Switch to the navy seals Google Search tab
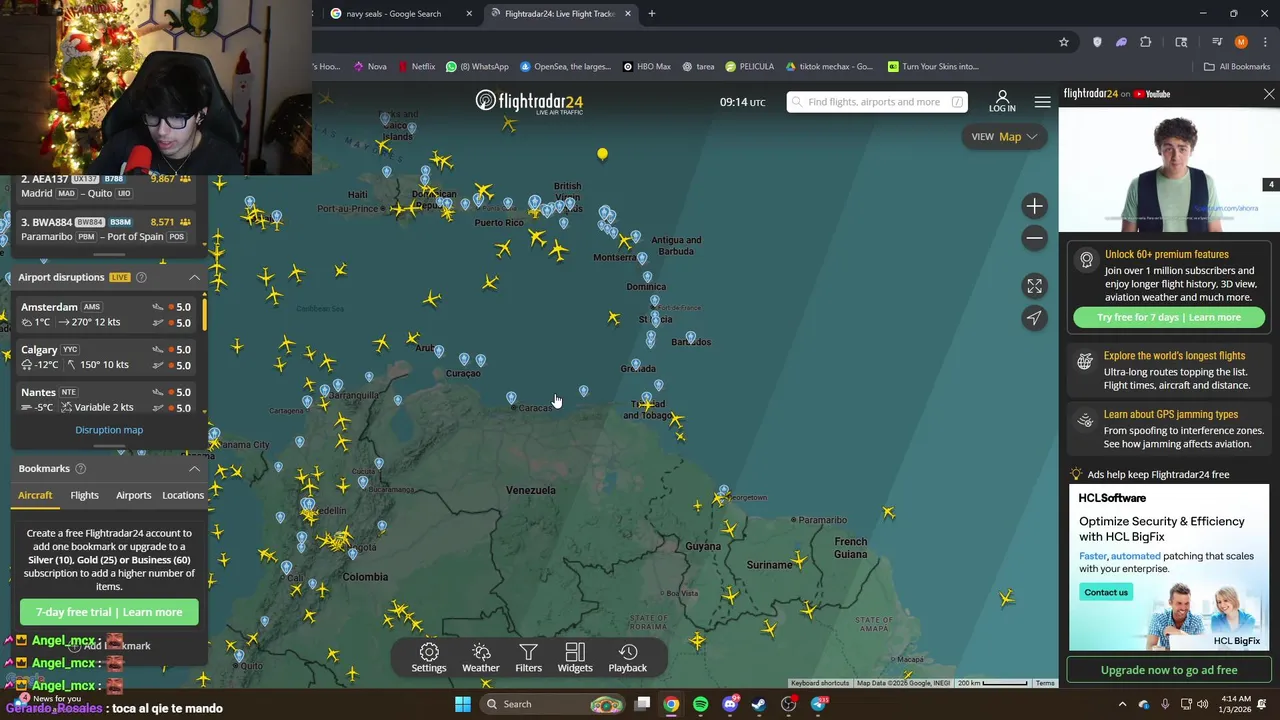Image resolution: width=1280 pixels, height=720 pixels. 394,14
